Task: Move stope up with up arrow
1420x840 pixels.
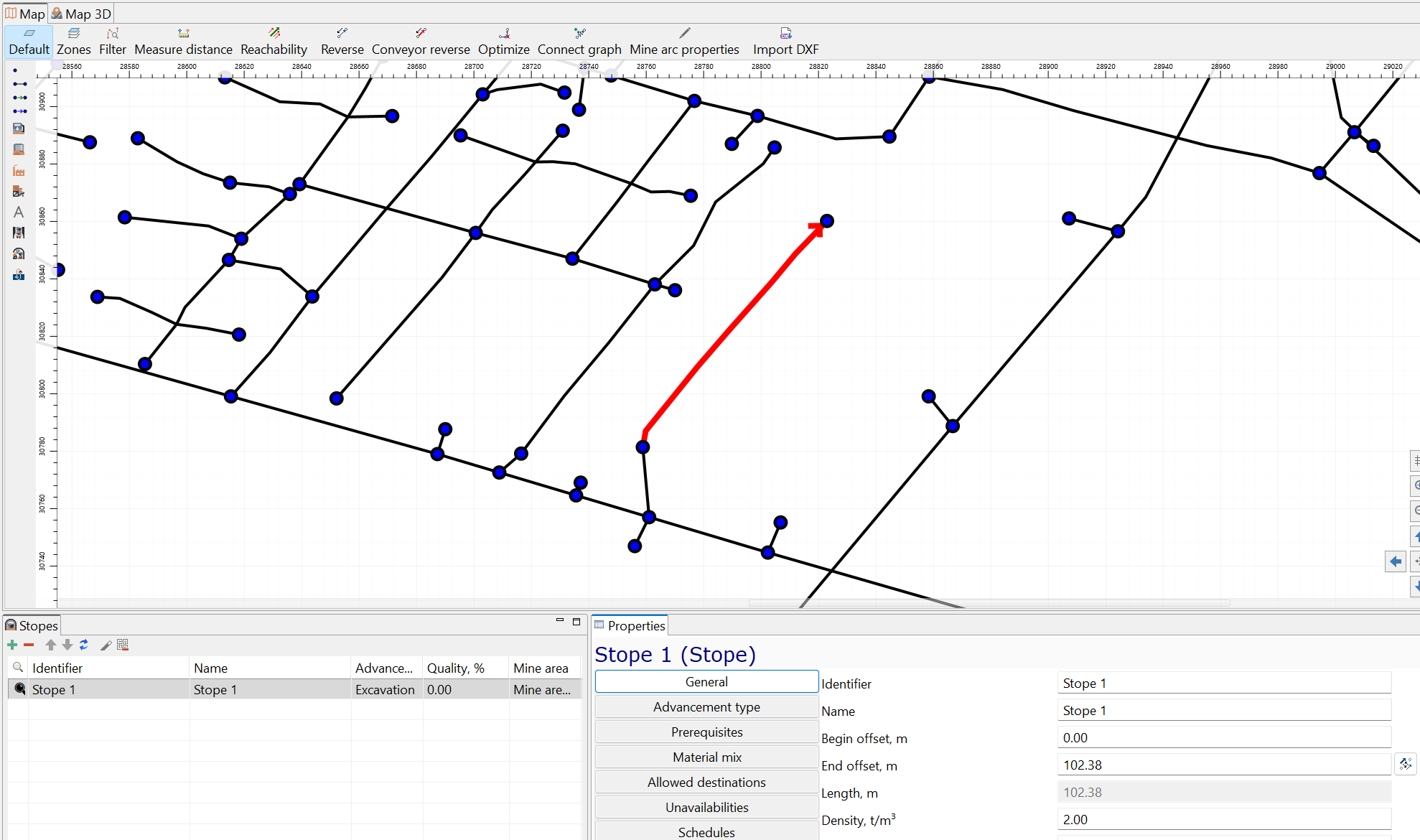Action: (x=51, y=645)
